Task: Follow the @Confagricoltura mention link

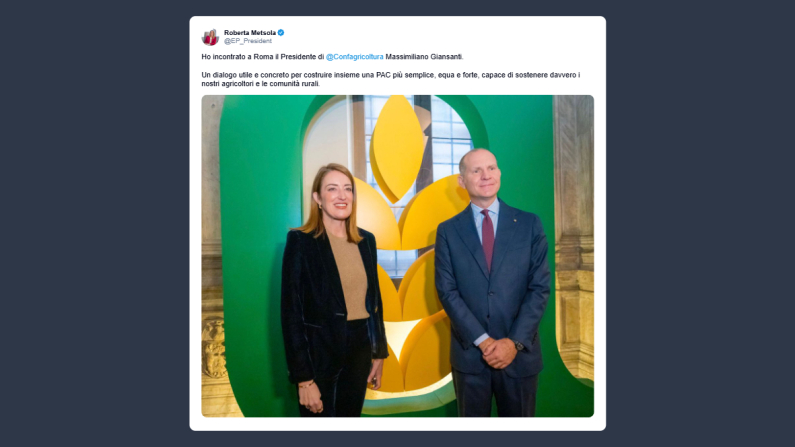Action: 354,57
